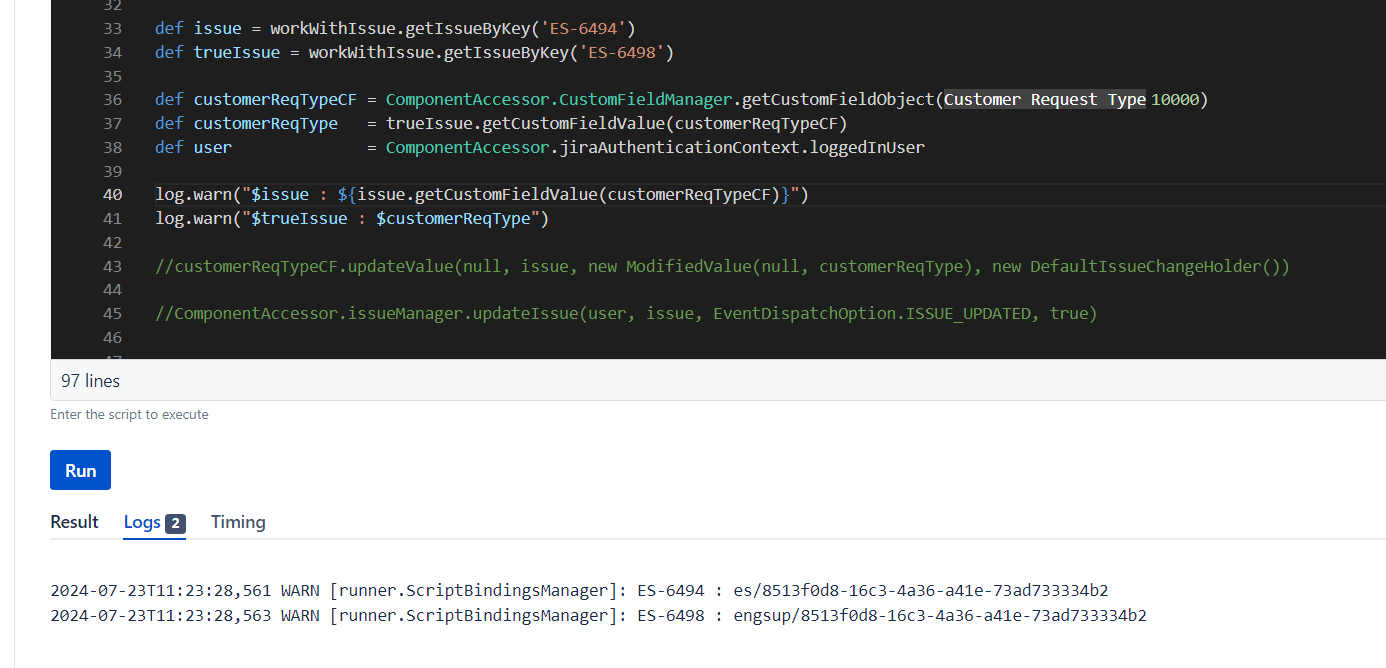Image resolution: width=1386 pixels, height=668 pixels.
Task: Click the log.warn $trueIssue line 41
Action: click(352, 218)
